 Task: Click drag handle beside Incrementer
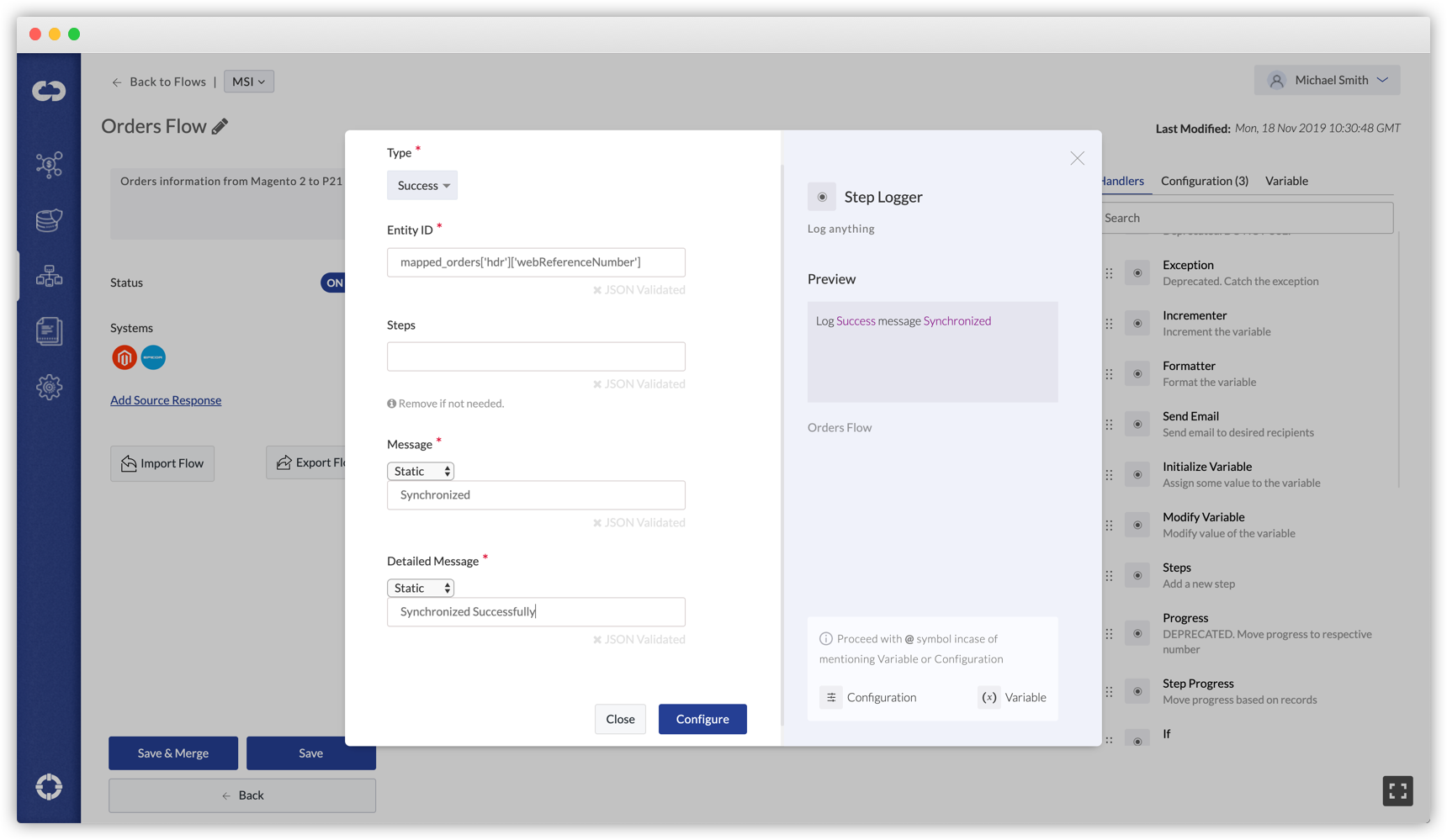point(1110,324)
